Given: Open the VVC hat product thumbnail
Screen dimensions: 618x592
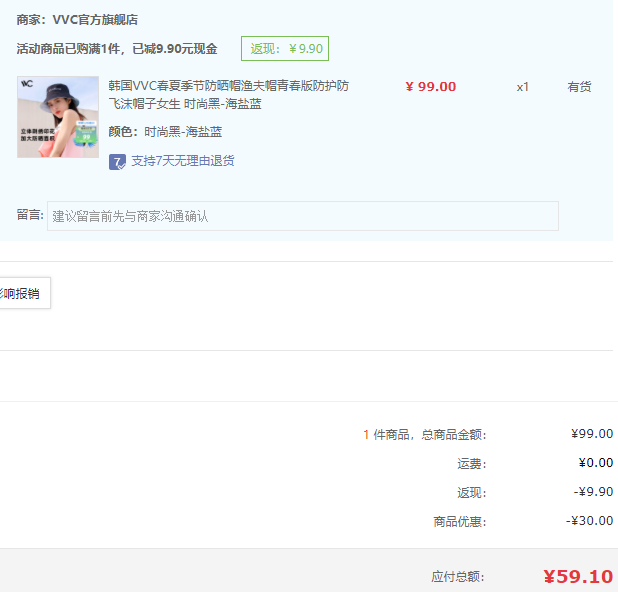Looking at the screenshot, I should click(x=58, y=117).
